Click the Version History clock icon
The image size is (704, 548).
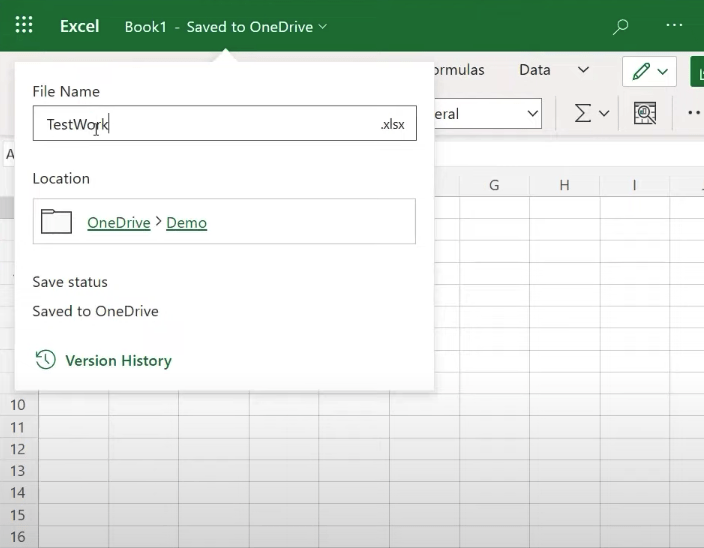[45, 360]
